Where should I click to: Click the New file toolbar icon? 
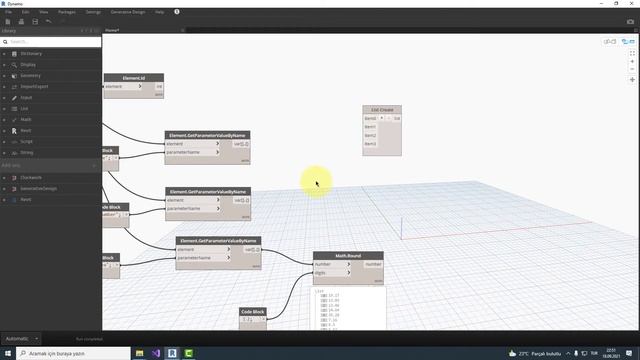point(8,21)
